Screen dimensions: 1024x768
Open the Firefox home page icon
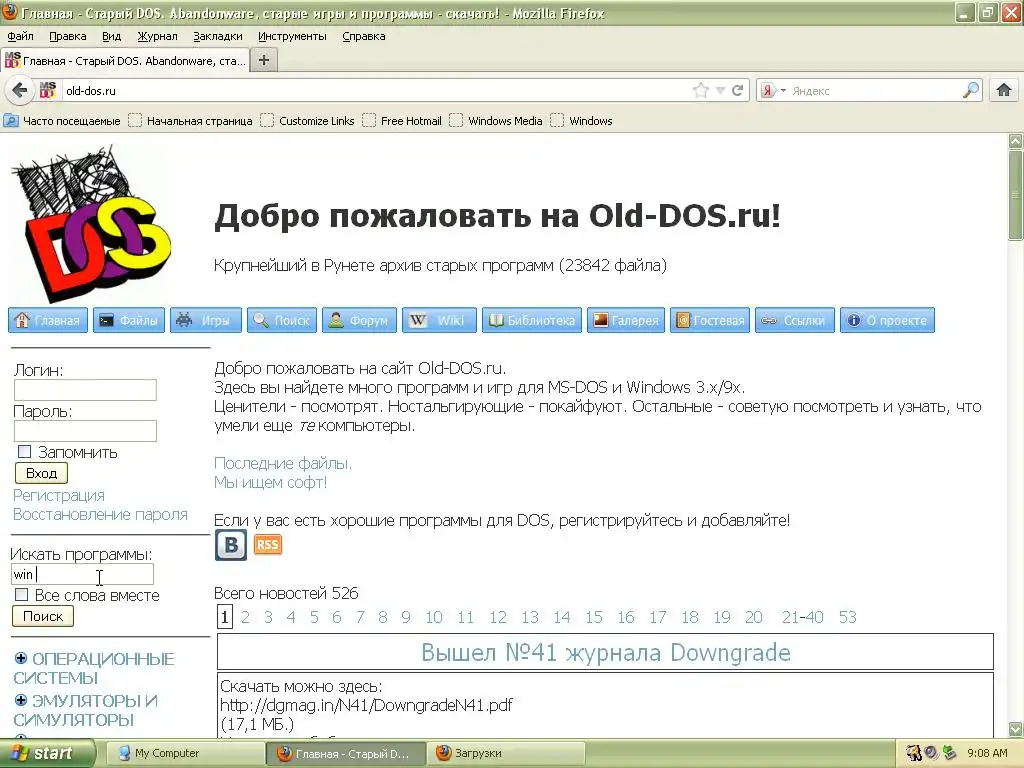(1004, 90)
